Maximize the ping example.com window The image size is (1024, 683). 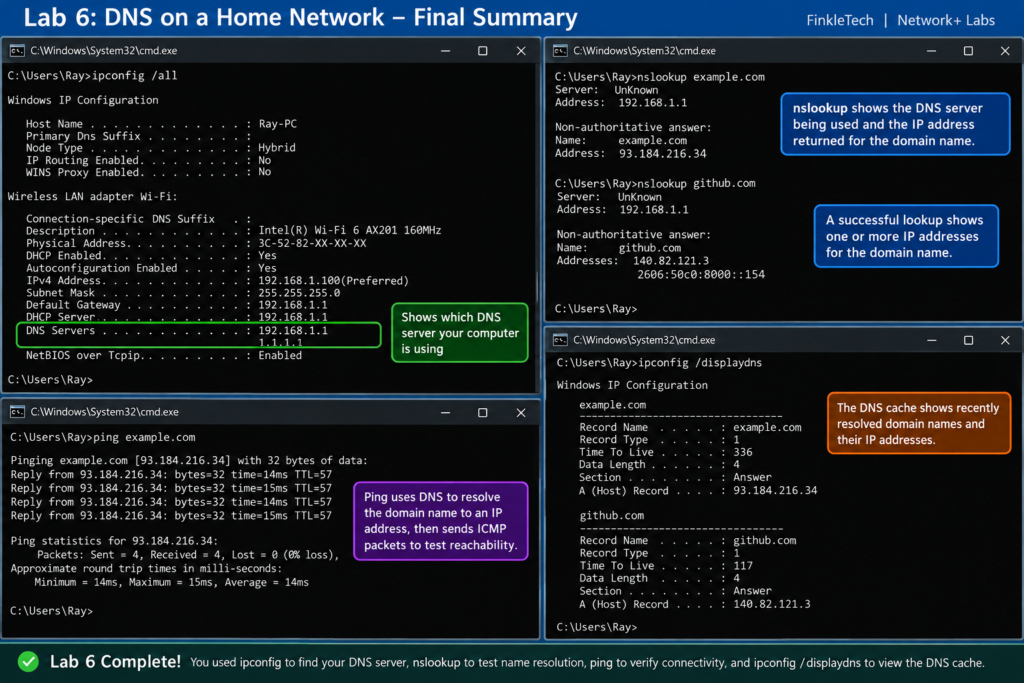(x=483, y=413)
